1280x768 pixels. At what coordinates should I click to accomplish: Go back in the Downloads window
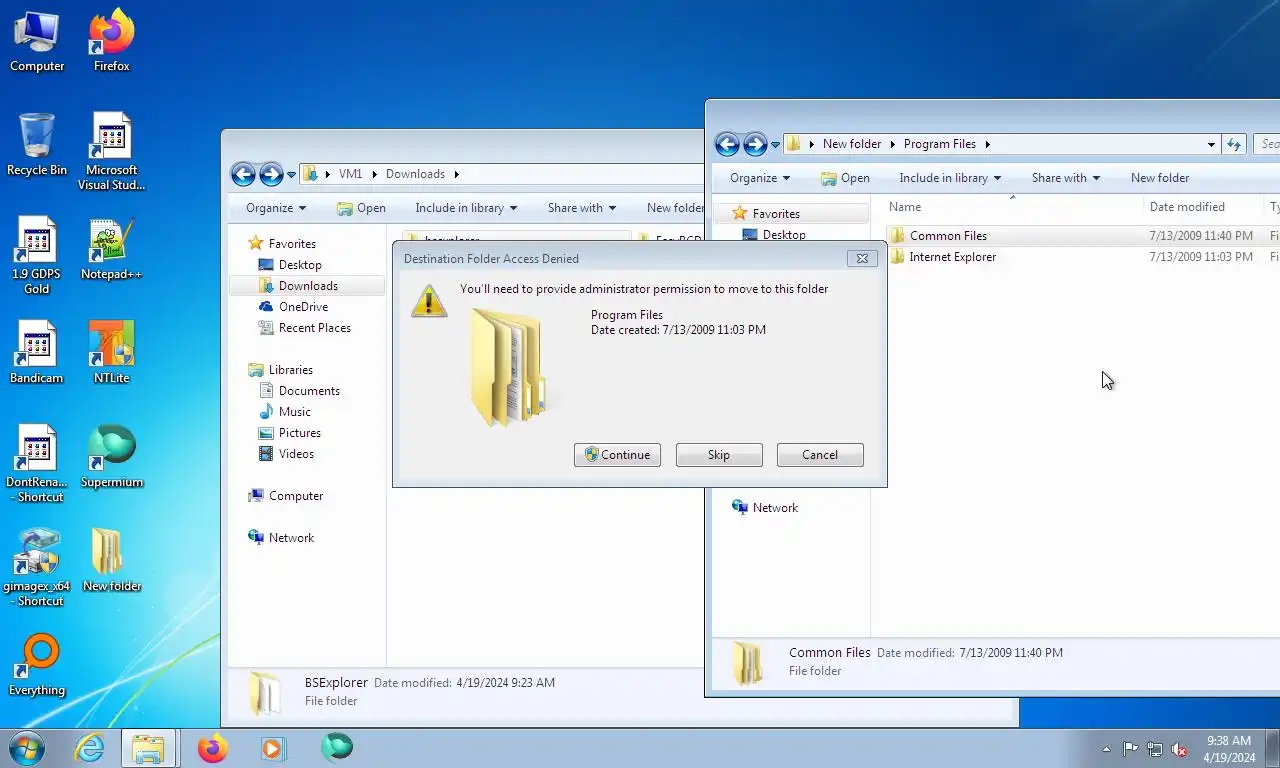pos(243,174)
